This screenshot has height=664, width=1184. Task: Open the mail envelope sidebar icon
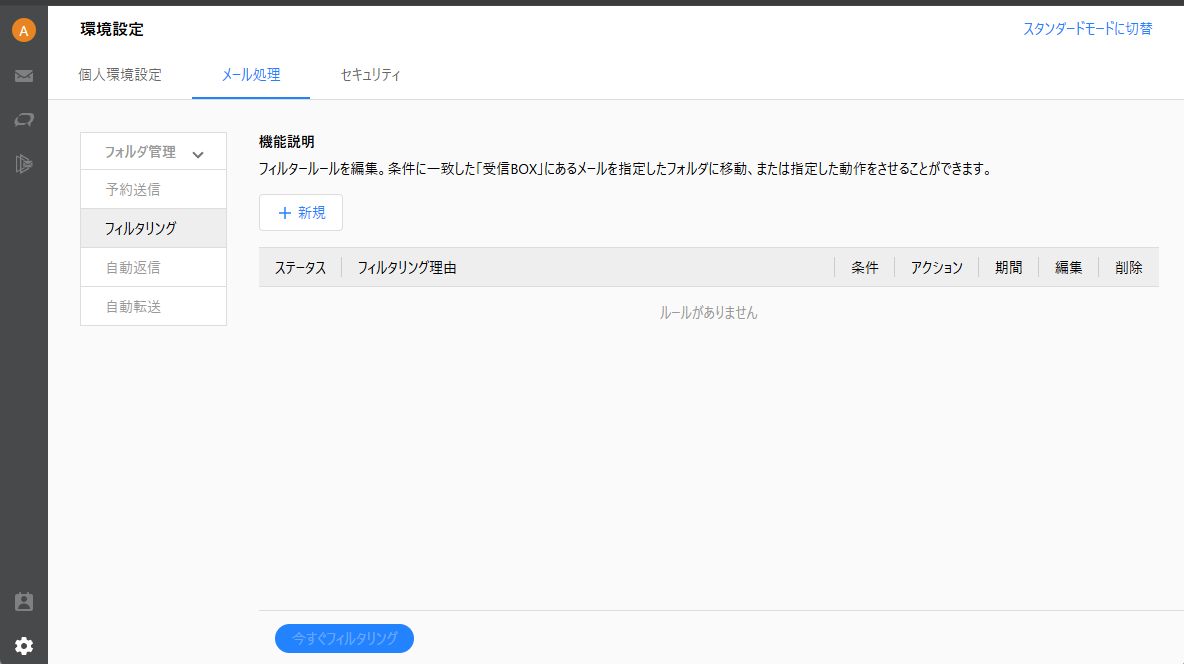[23, 76]
